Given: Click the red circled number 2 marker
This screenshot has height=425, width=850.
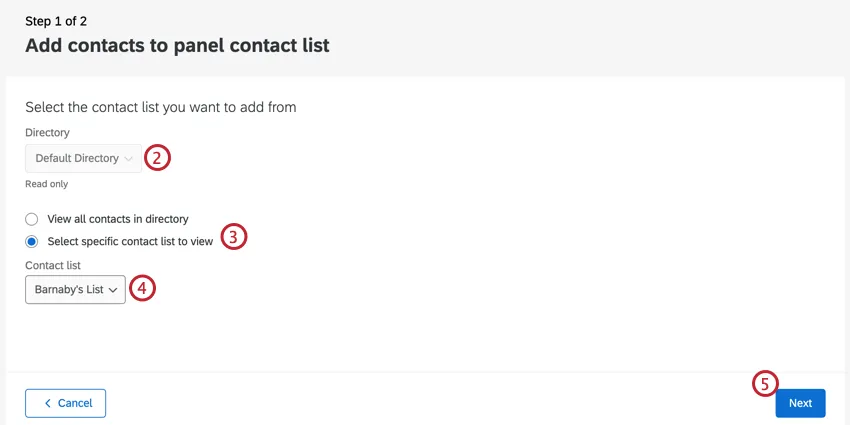Looking at the screenshot, I should [158, 158].
